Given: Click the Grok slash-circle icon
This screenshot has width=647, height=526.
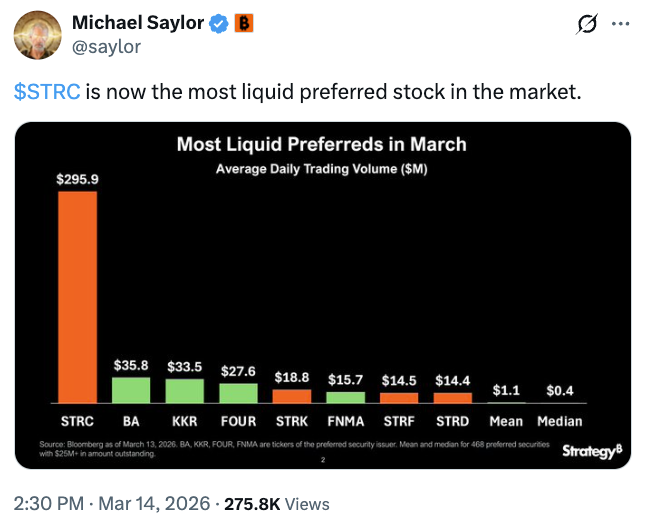Looking at the screenshot, I should pyautogui.click(x=588, y=24).
